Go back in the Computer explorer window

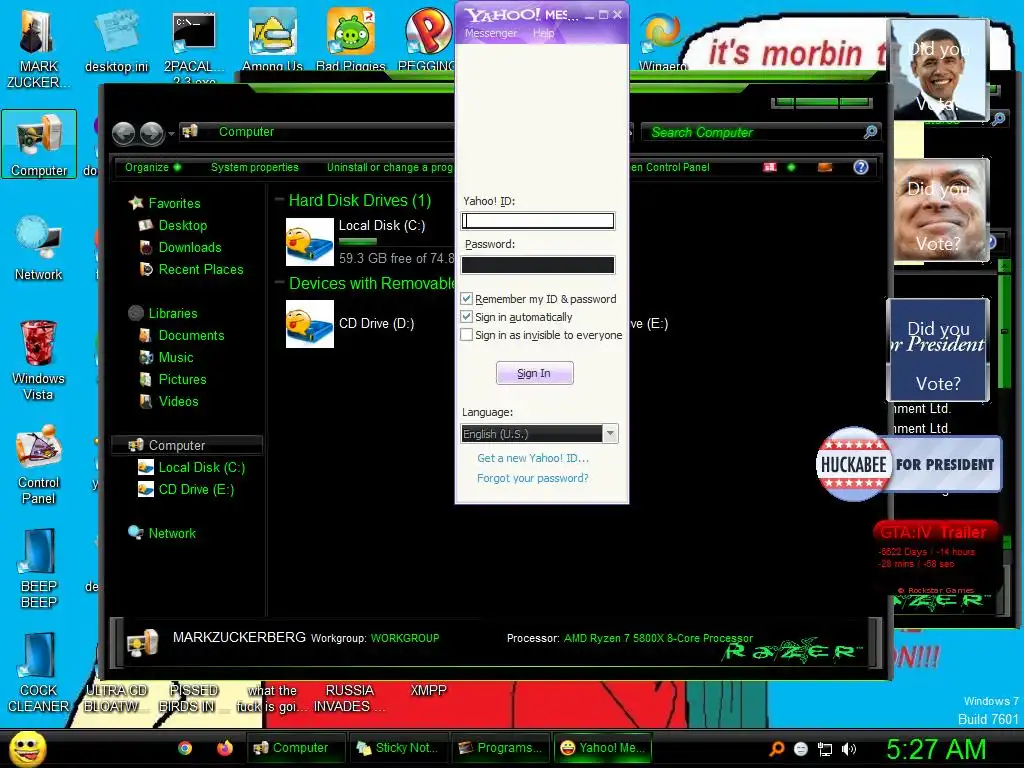click(x=123, y=133)
